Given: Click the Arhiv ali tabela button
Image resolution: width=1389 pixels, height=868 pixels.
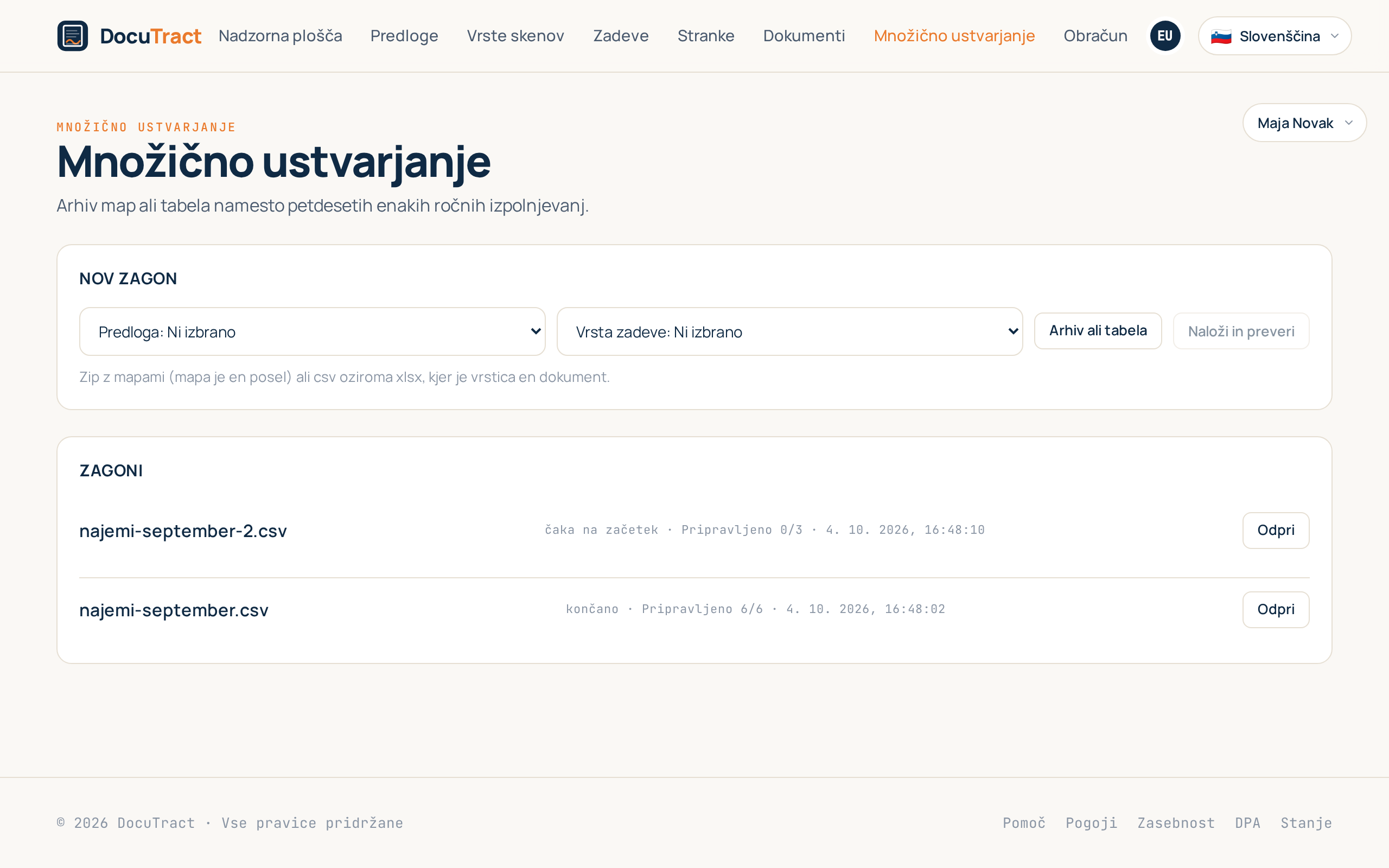Looking at the screenshot, I should pyautogui.click(x=1098, y=331).
